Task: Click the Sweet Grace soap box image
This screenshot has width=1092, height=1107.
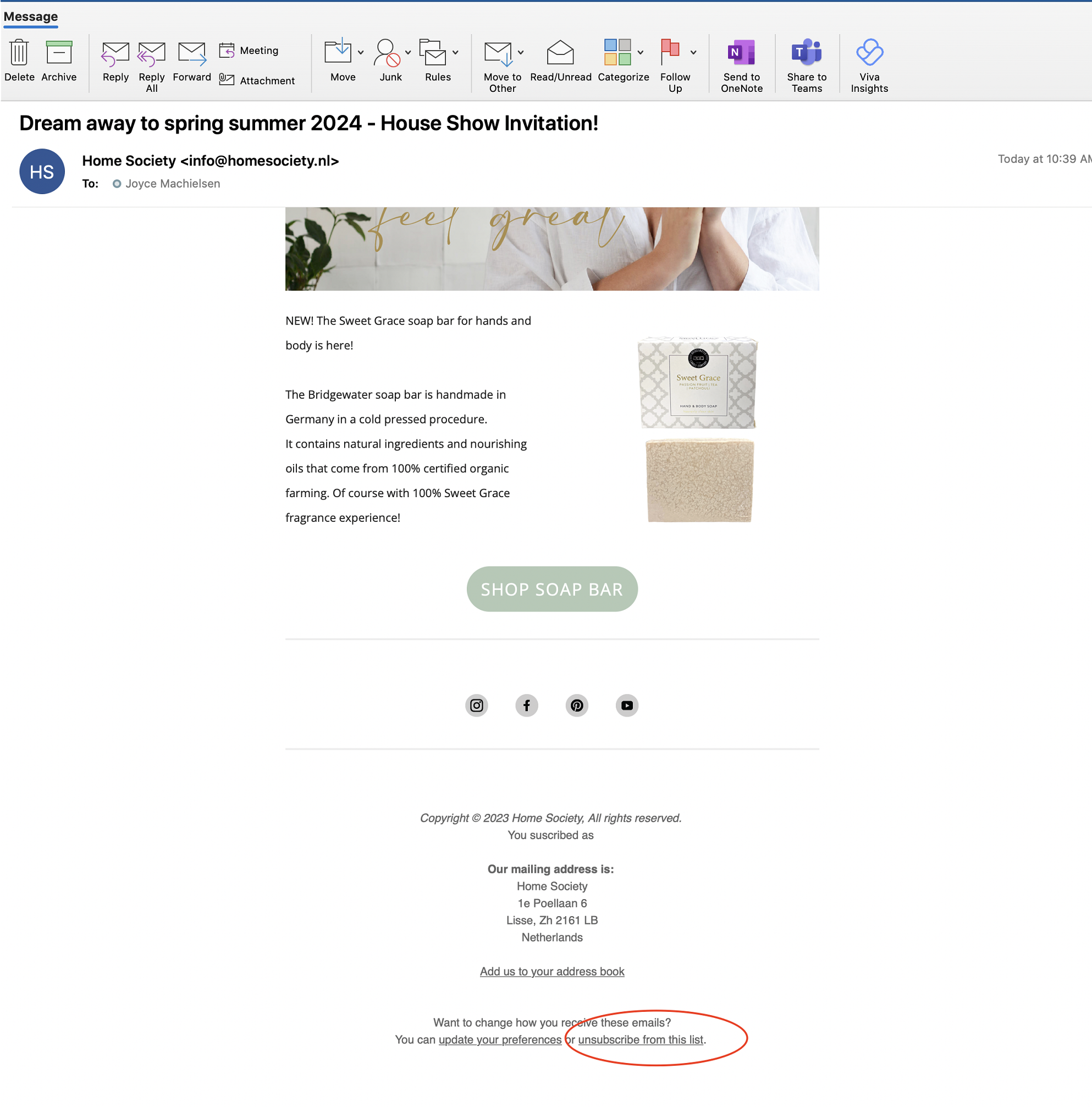Action: (697, 383)
